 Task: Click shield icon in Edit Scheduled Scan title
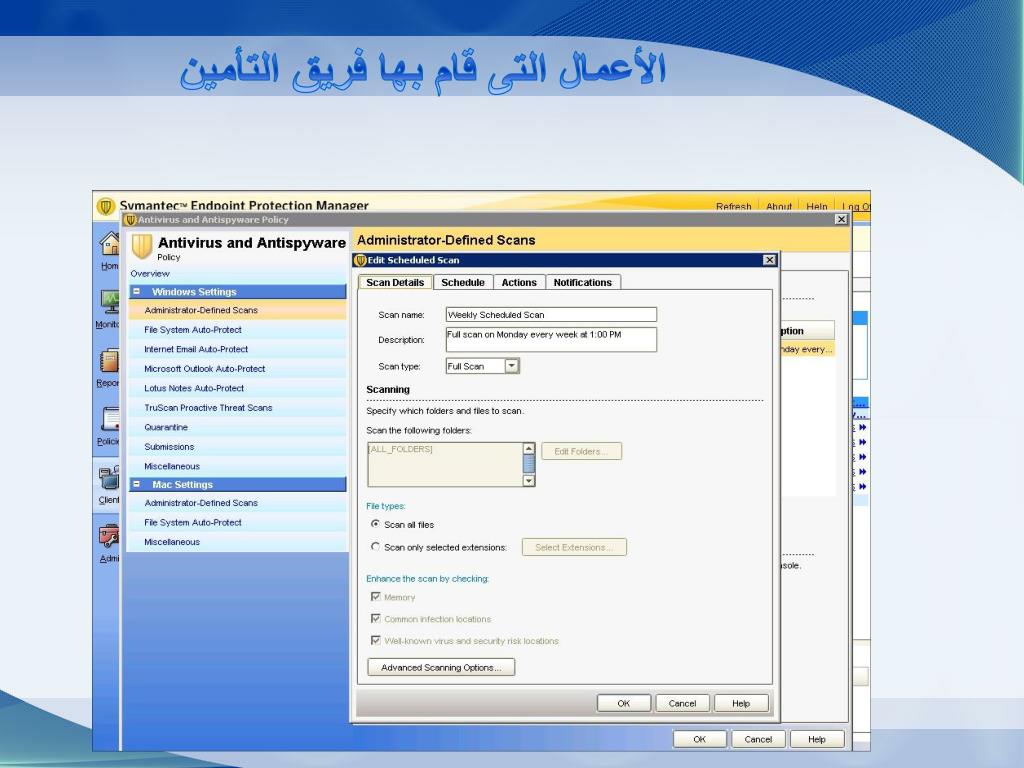[x=360, y=260]
